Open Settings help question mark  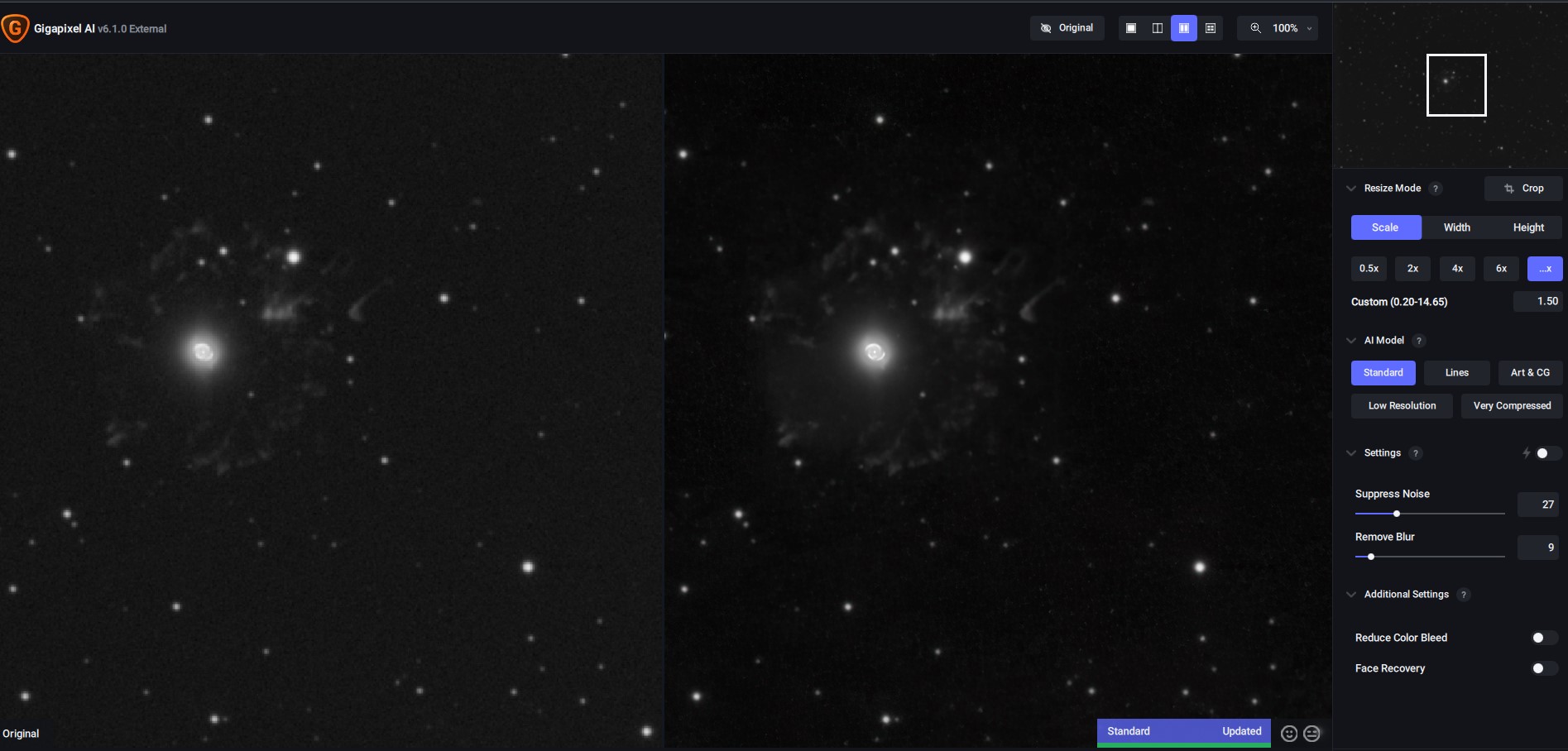click(1416, 453)
